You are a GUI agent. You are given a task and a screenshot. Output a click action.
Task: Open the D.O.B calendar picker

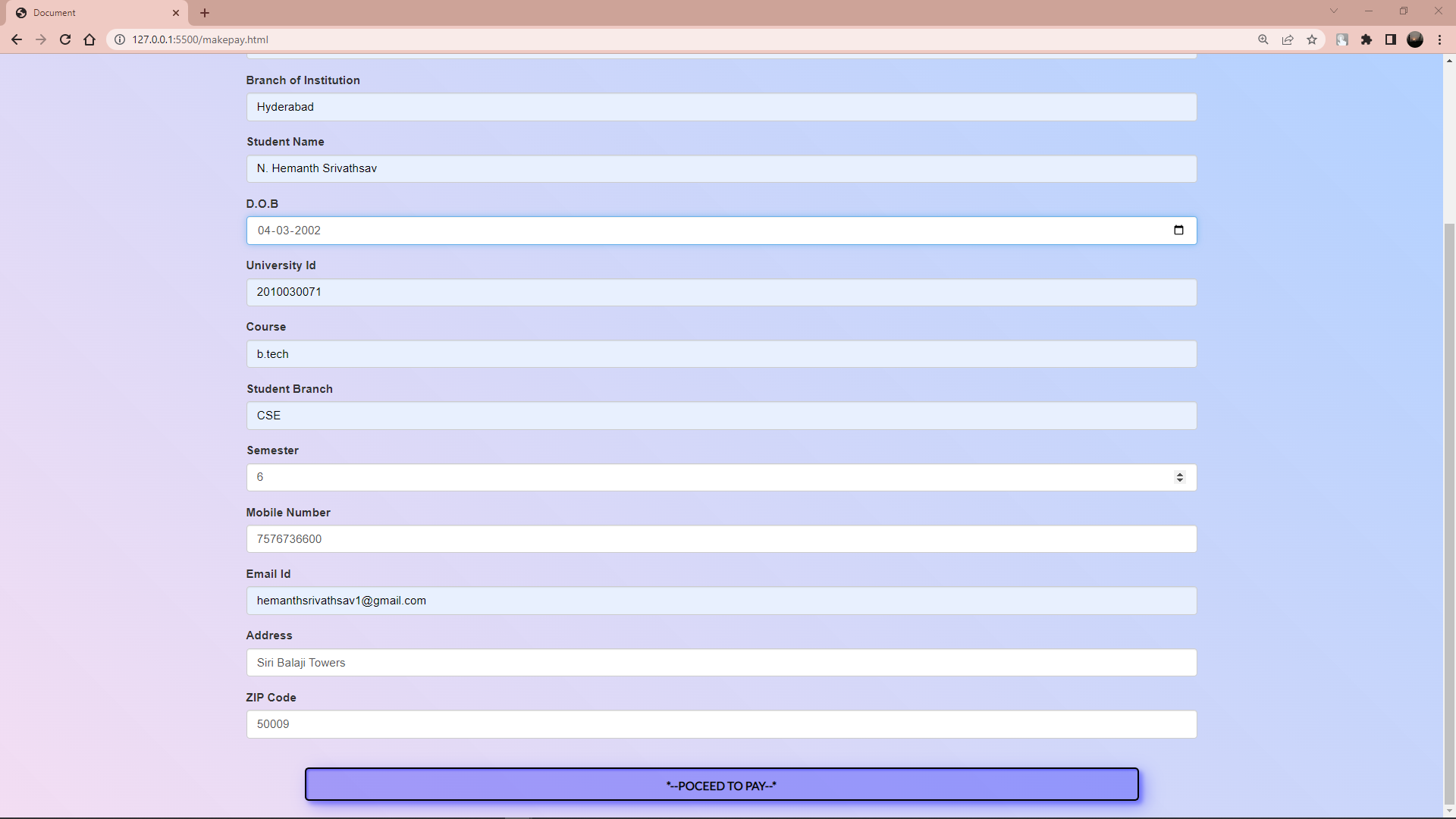[1178, 231]
